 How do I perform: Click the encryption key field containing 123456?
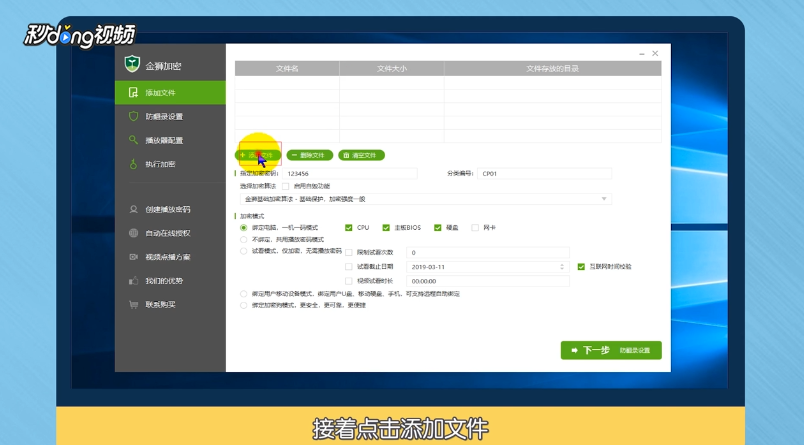tap(350, 174)
